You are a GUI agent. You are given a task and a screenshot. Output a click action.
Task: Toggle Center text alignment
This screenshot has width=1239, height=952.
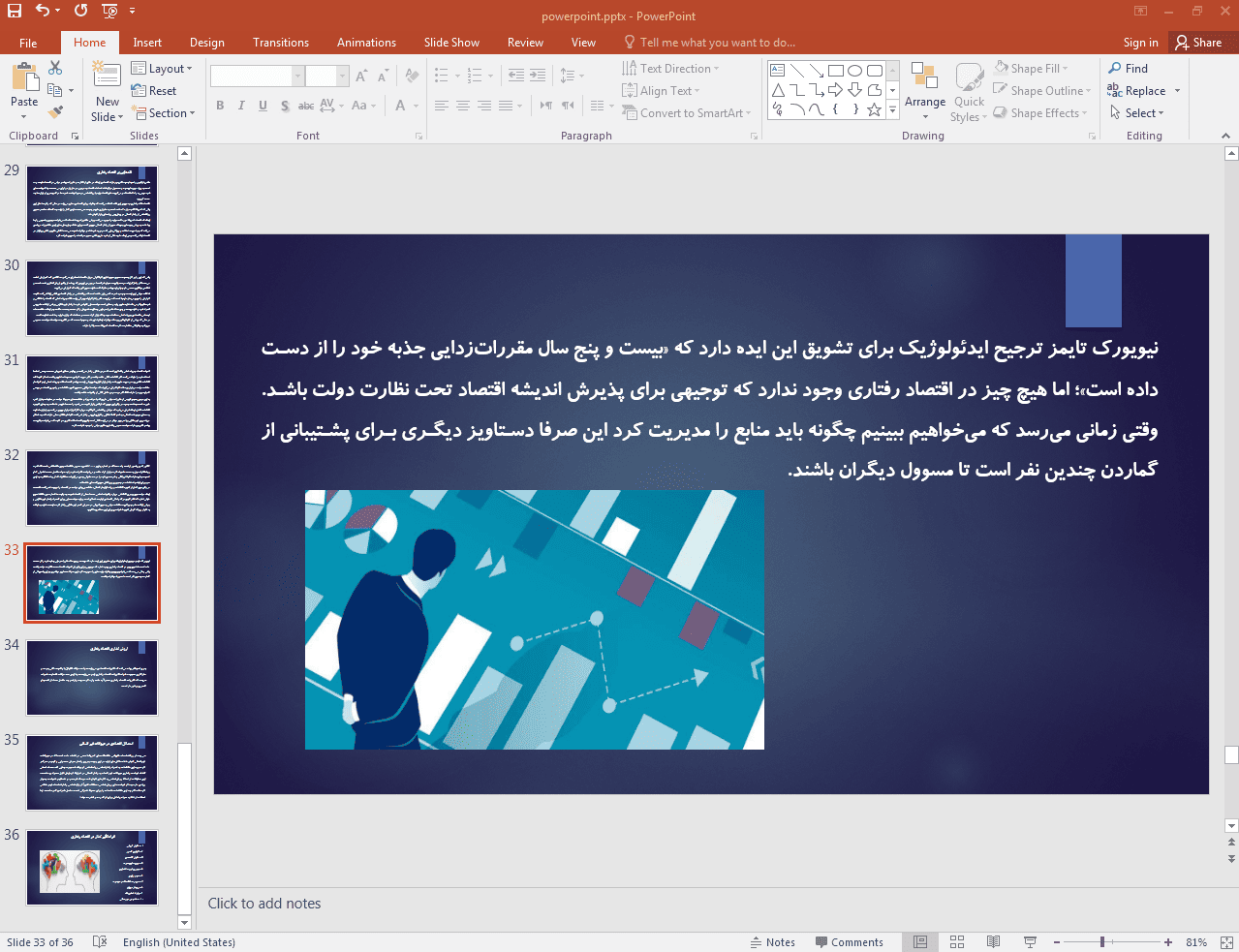pyautogui.click(x=462, y=106)
